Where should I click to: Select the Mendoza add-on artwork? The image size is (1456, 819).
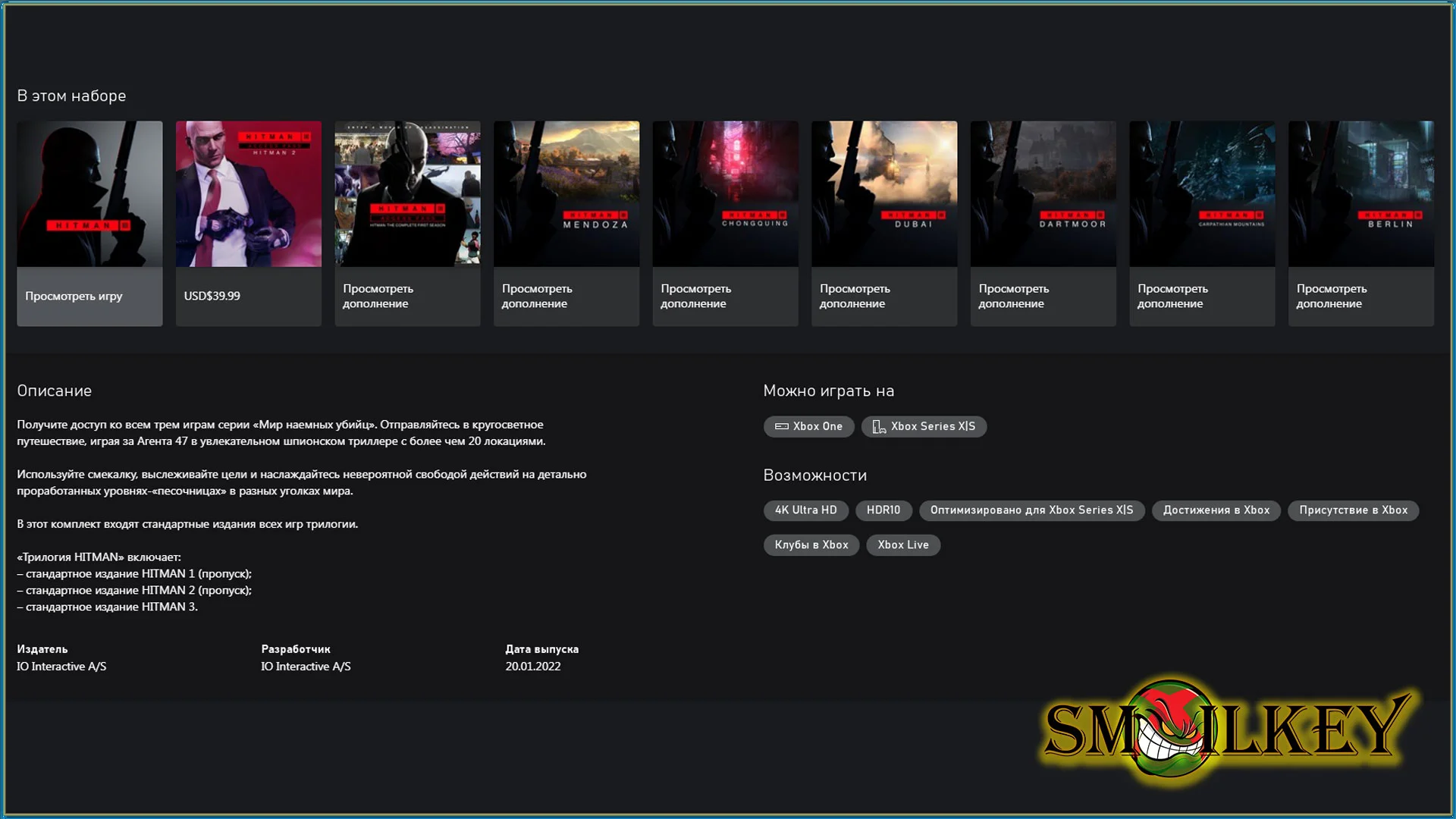[566, 193]
